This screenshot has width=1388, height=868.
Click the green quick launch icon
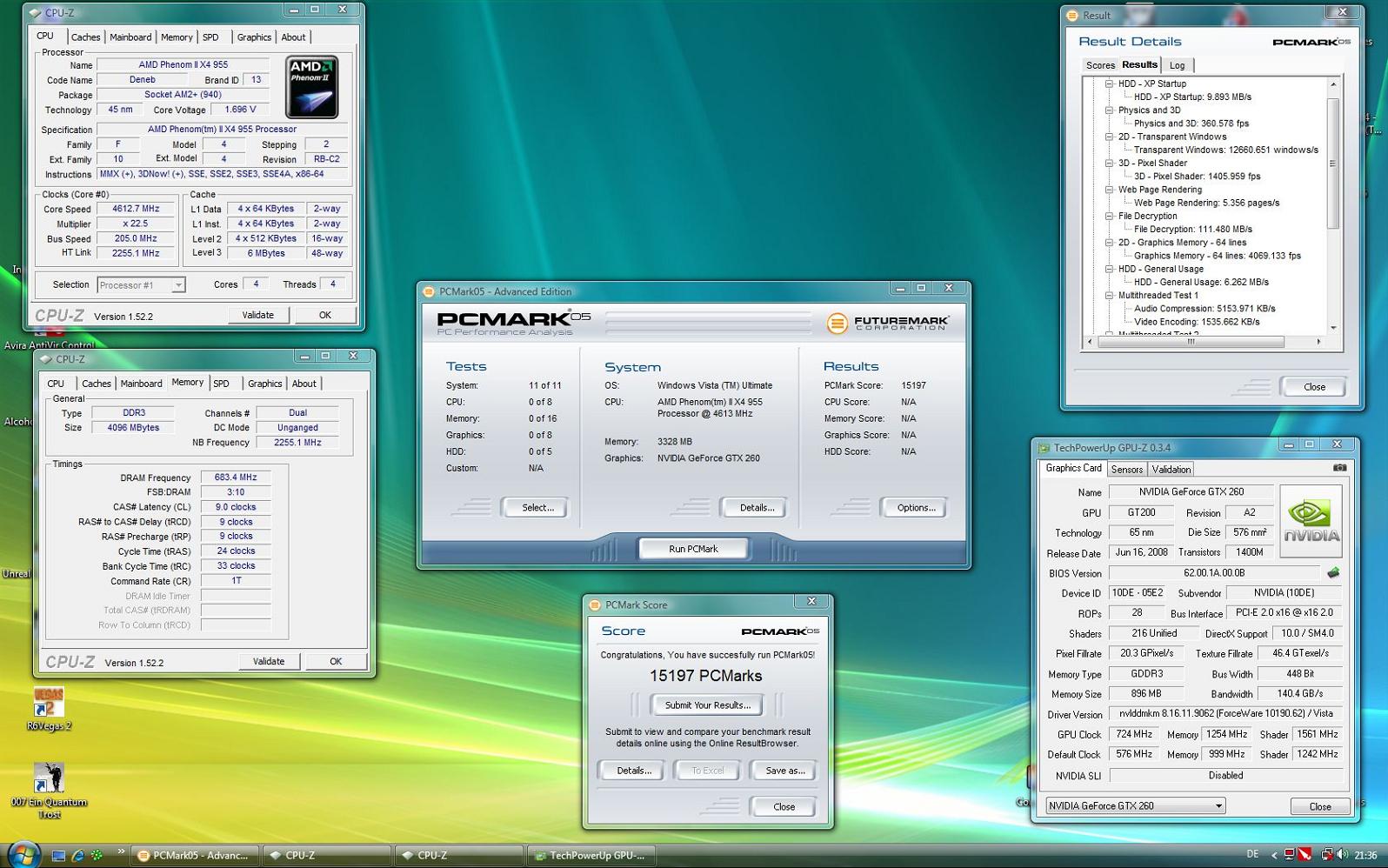[x=97, y=856]
